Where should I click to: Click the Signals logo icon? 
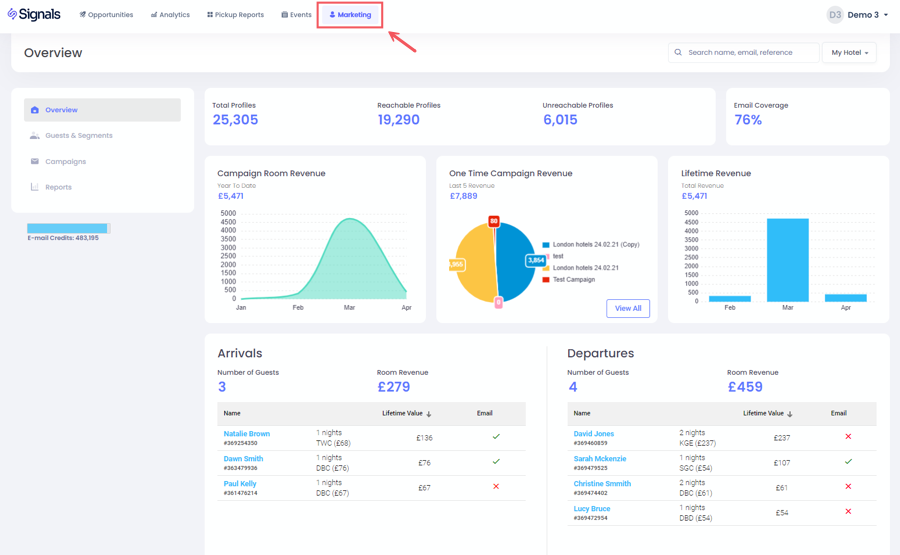13,15
